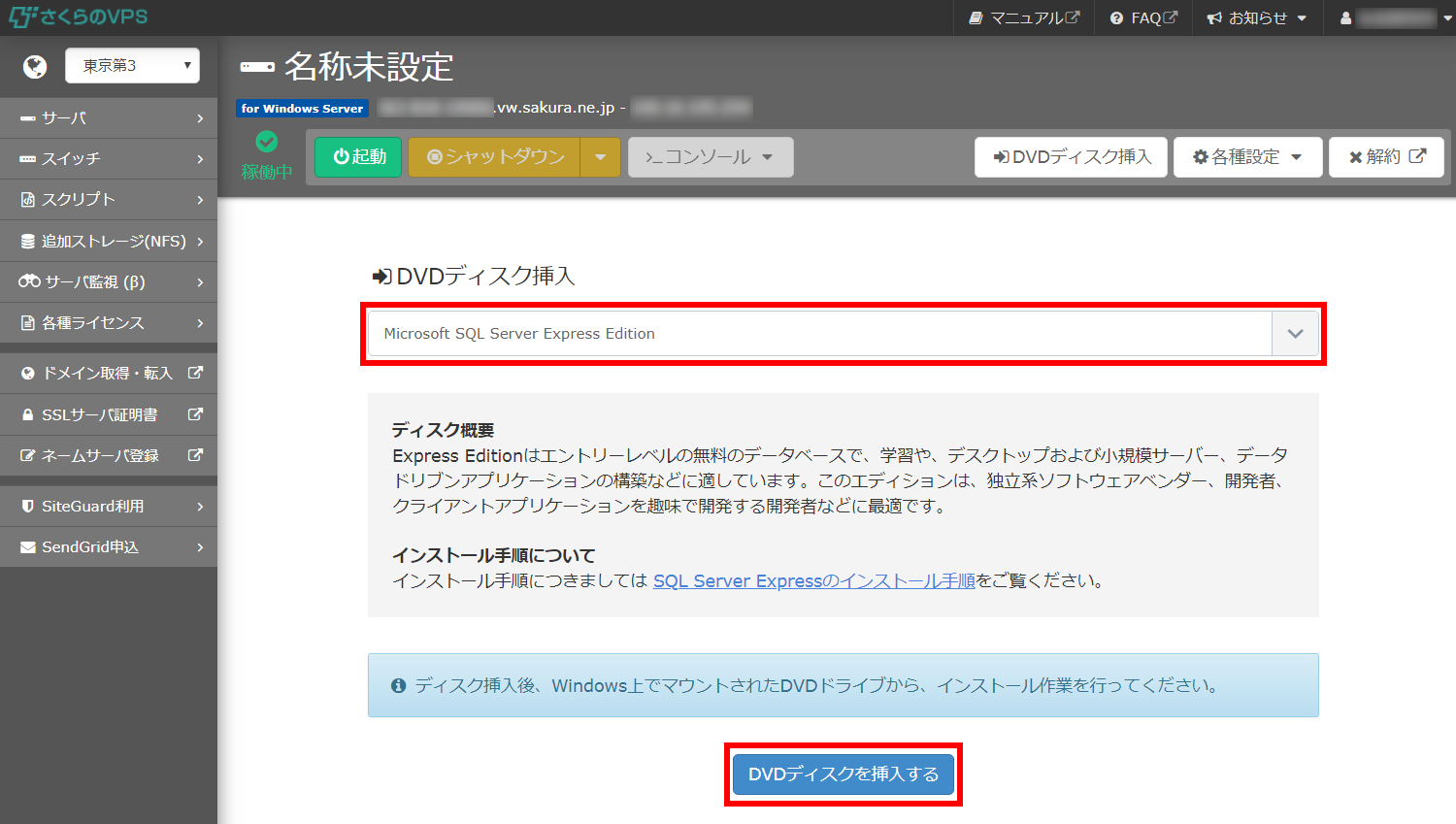This screenshot has width=1456, height=824.
Task: Open the サーバ sidebar menu
Action: pyautogui.click(x=109, y=117)
